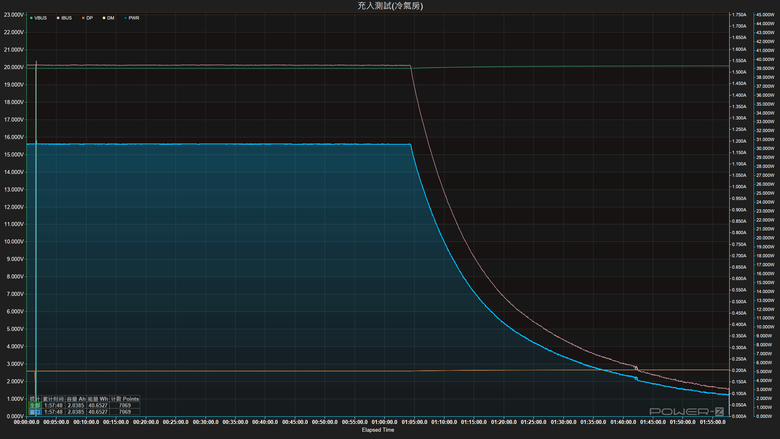This screenshot has height=439, width=780.
Task: Toggle the IBUS series in the legend
Action: [64, 18]
